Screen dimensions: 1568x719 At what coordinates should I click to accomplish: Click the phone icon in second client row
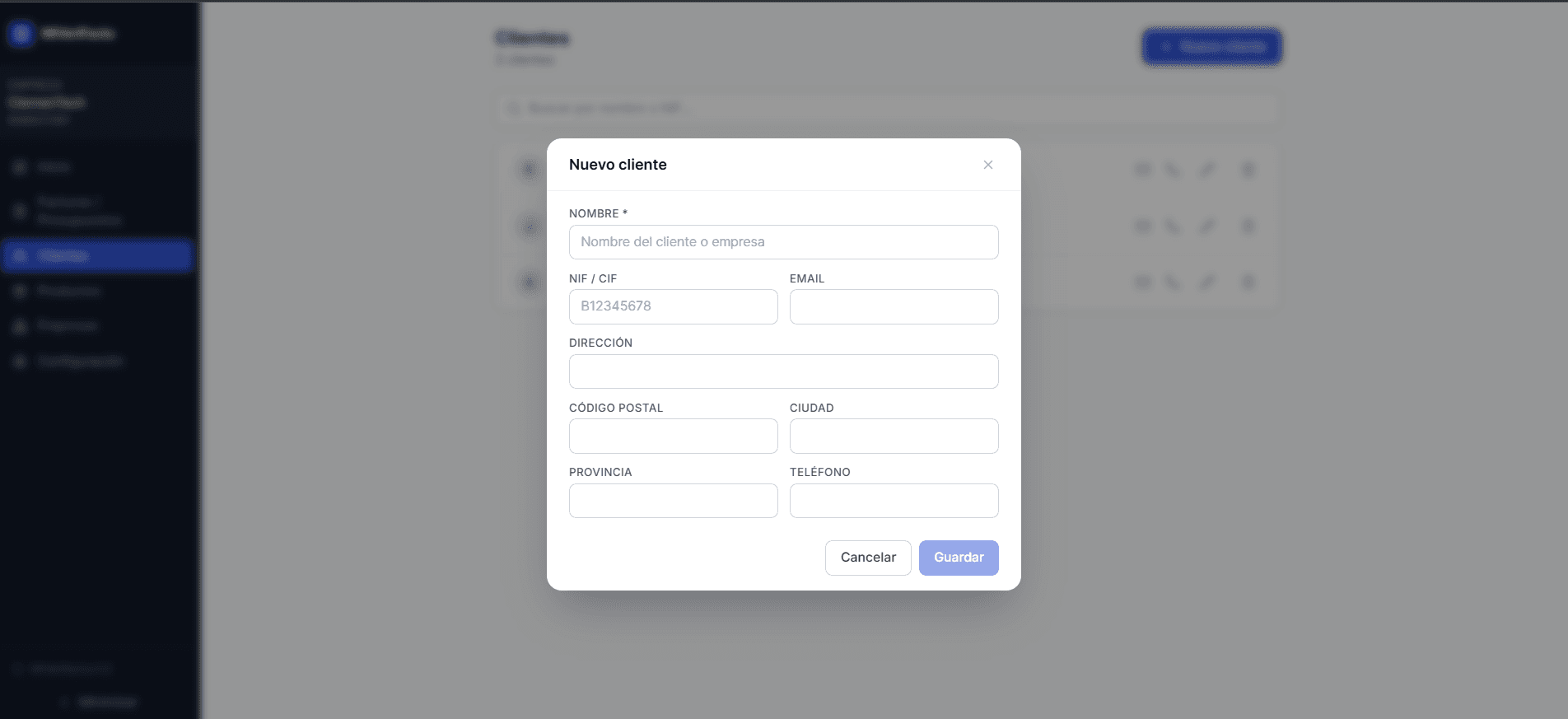[1172, 226]
